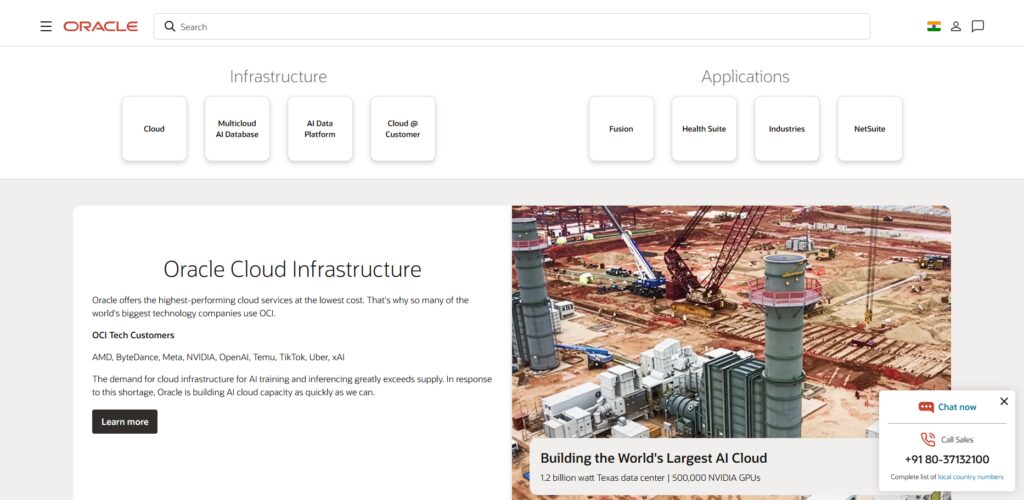Click the Applications section heading

[745, 76]
